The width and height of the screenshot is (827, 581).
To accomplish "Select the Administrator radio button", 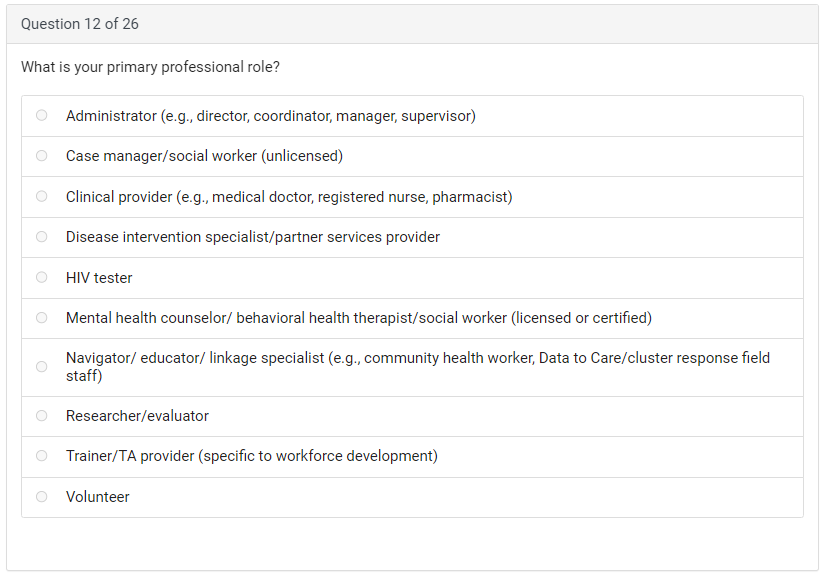I will click(42, 116).
